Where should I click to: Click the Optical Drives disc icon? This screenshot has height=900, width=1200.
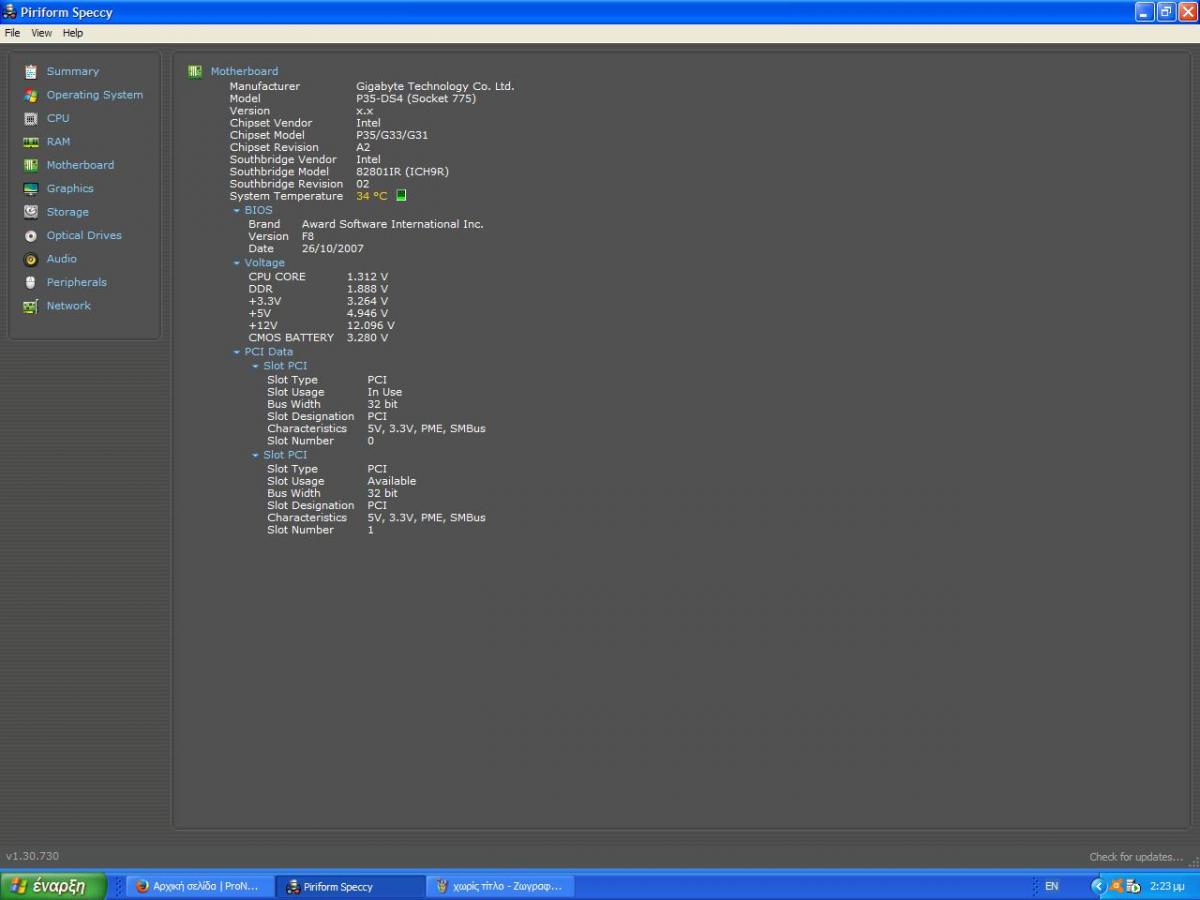(x=30, y=236)
